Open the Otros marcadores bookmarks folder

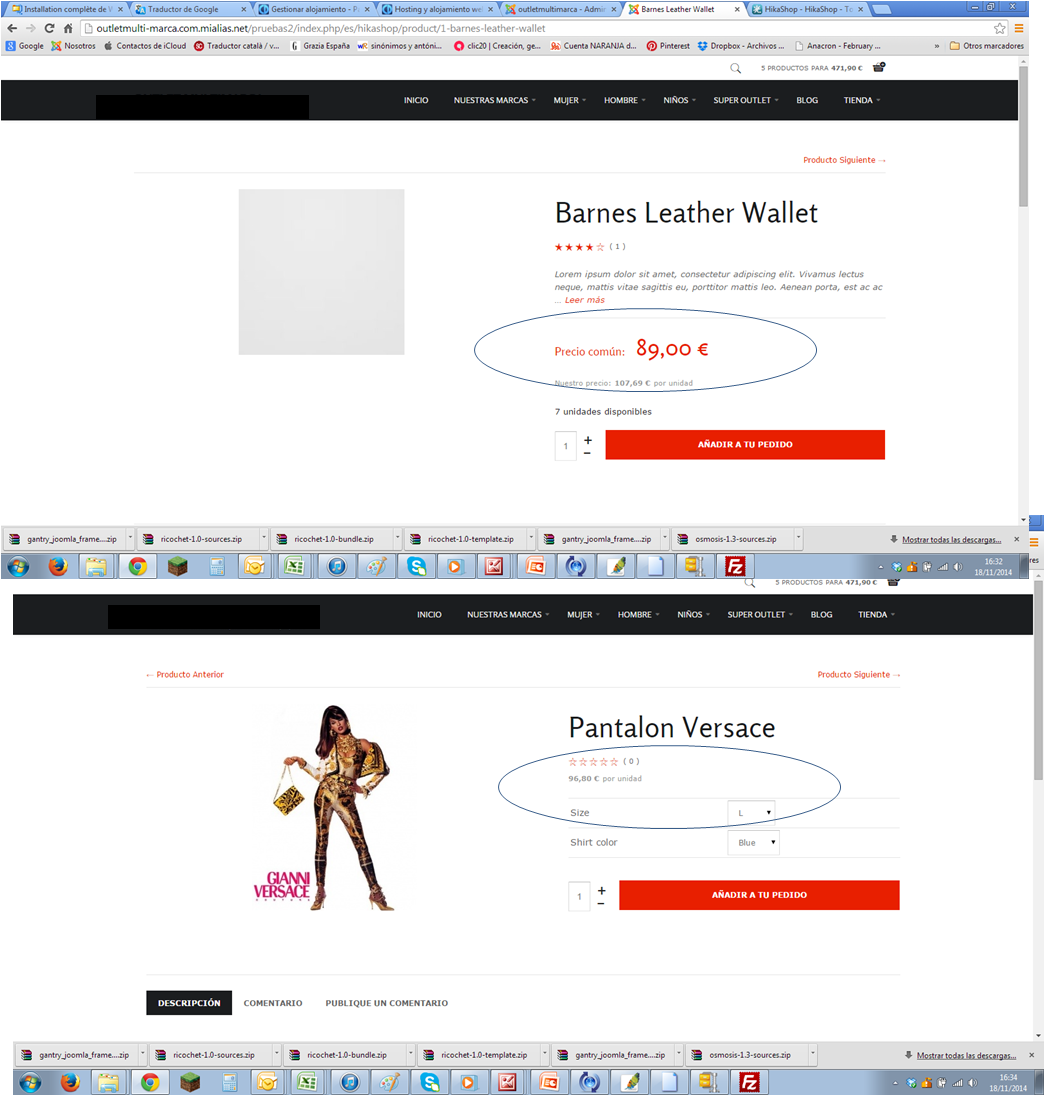pos(986,46)
